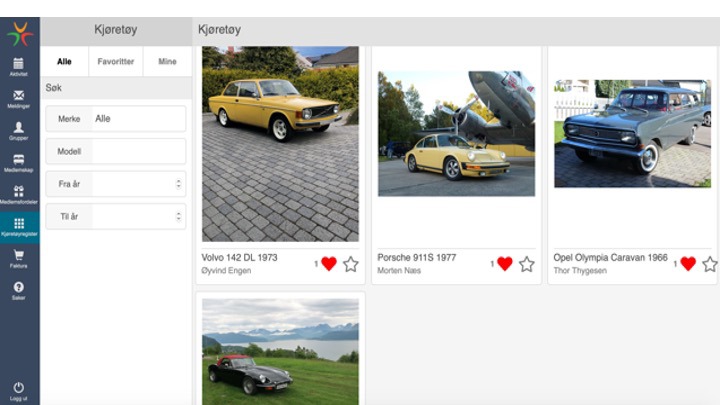This screenshot has width=720, height=405.
Task: Toggle favorite star on Porsche 911S
Action: 526,264
